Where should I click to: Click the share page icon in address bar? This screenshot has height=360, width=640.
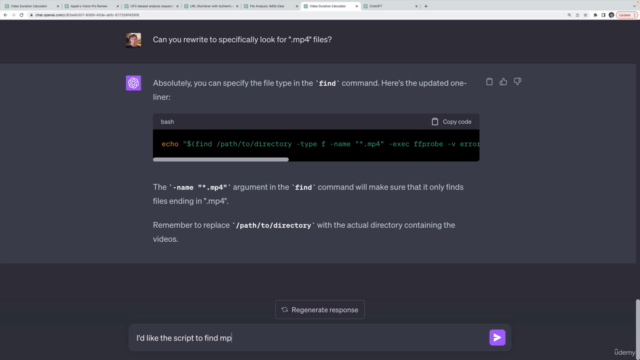click(577, 15)
